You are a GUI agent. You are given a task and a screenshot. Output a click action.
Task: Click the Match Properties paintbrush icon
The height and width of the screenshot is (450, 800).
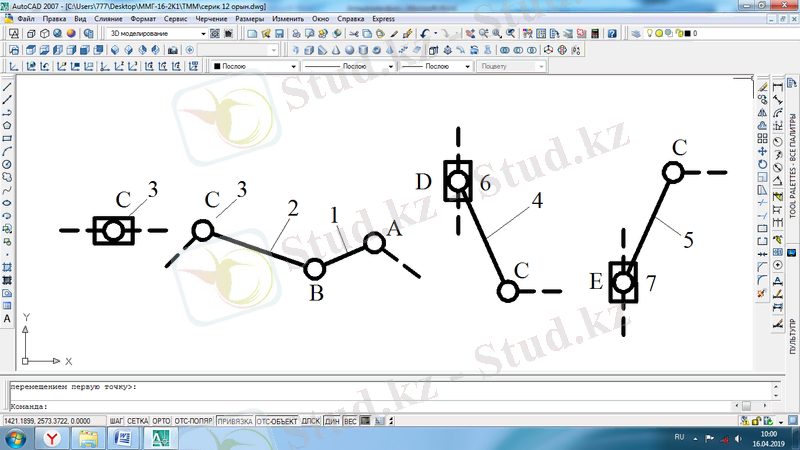coord(394,34)
